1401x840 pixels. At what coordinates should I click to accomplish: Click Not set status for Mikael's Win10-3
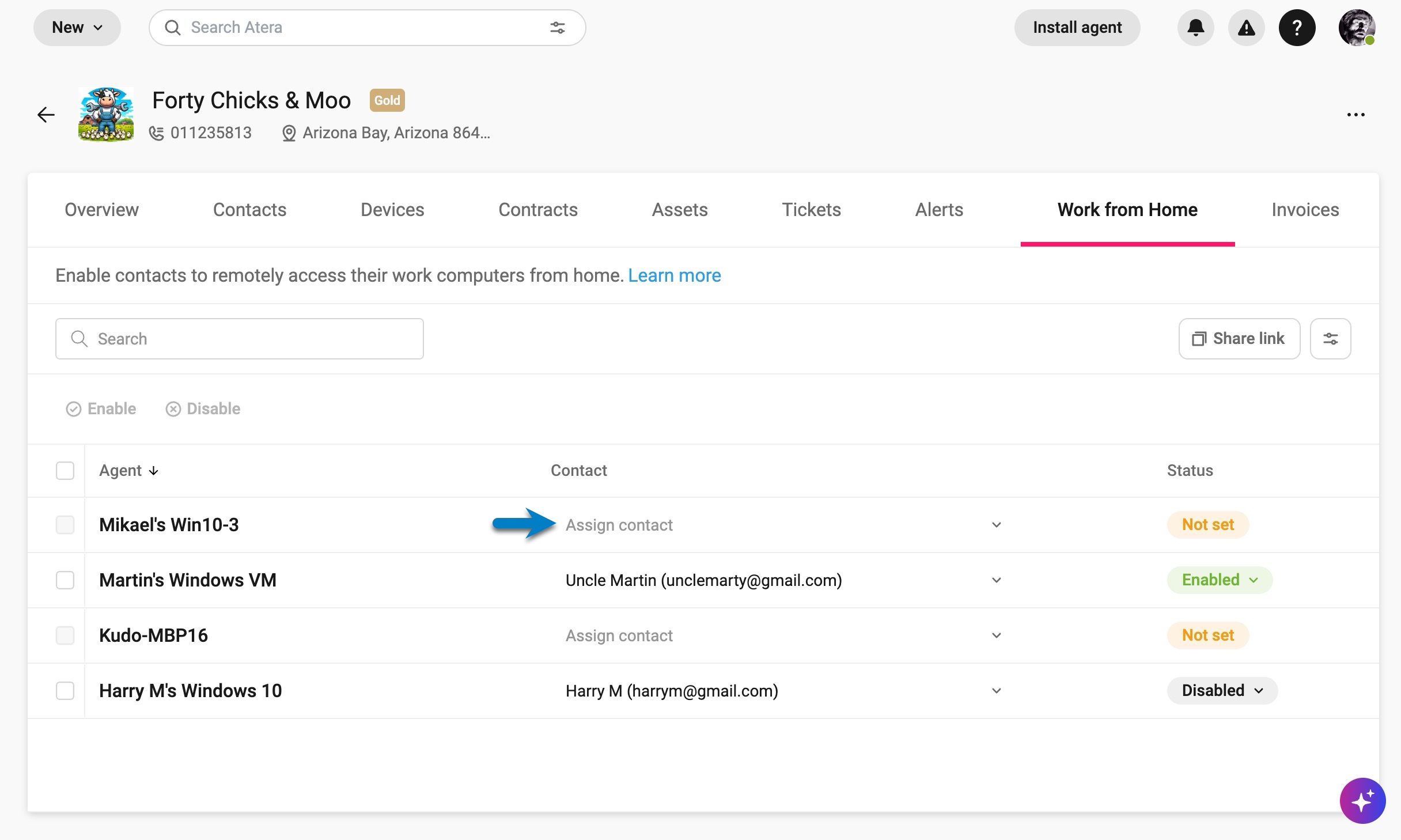pyautogui.click(x=1208, y=525)
